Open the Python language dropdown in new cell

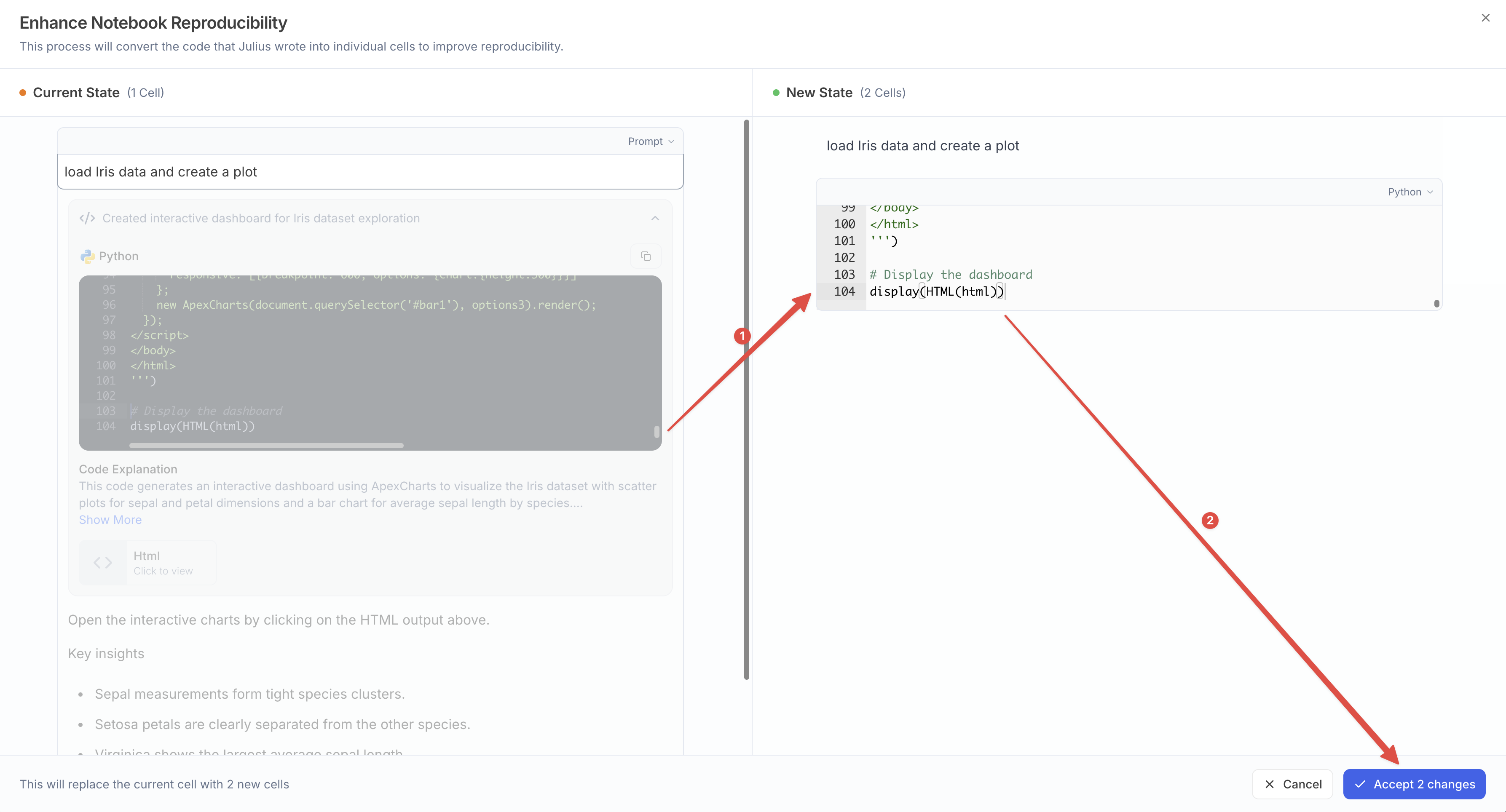pos(1410,192)
